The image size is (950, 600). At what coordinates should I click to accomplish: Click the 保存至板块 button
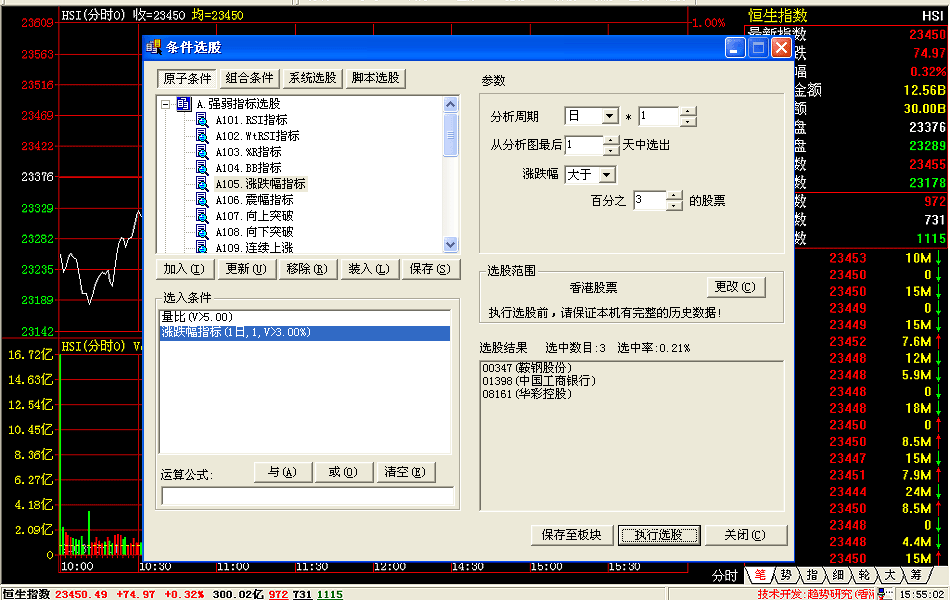pyautogui.click(x=571, y=535)
